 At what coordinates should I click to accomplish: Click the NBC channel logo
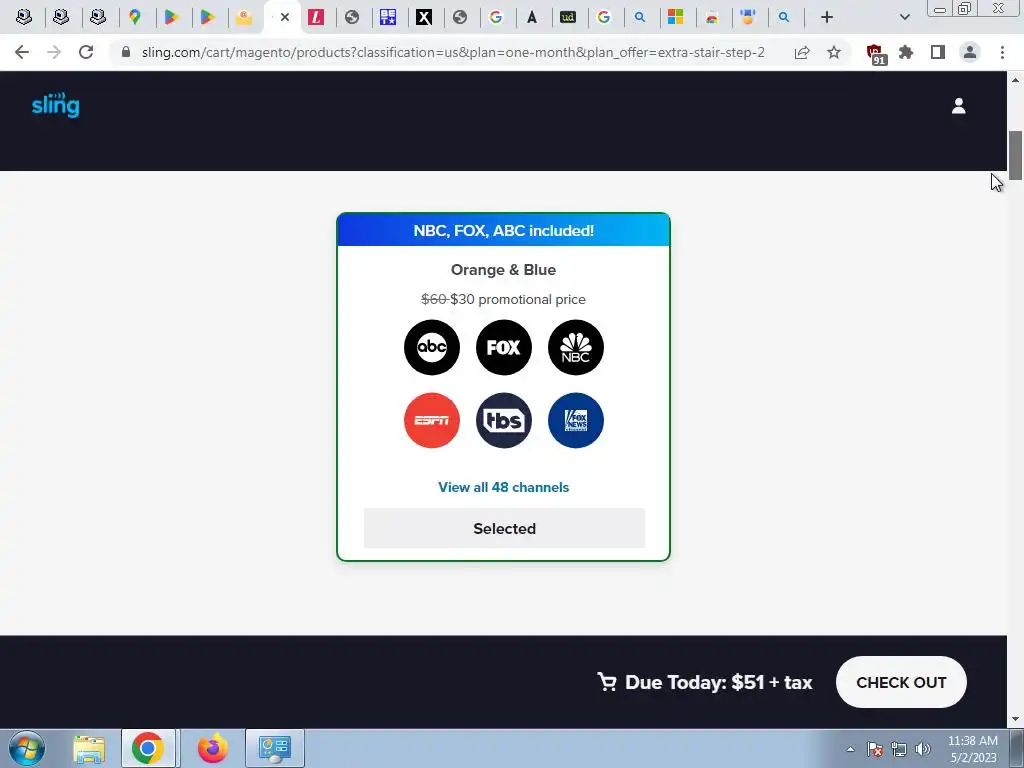pos(575,347)
